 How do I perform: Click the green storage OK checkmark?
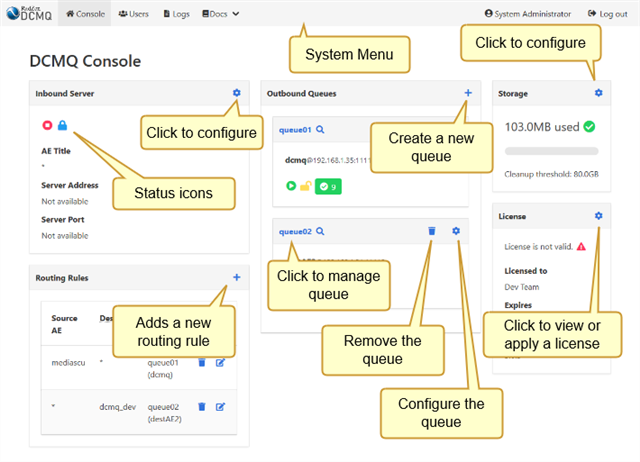[589, 127]
